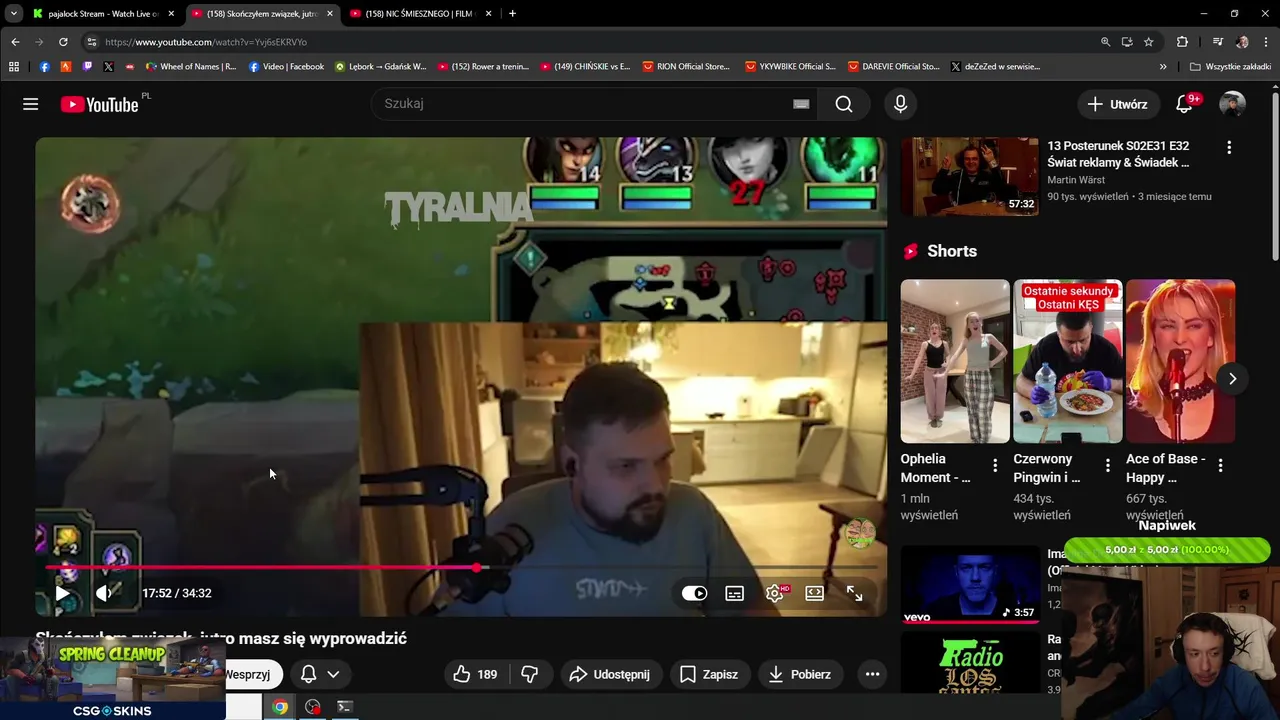Open menu for Ophelia Moment short
Screen dimensions: 1280x720
994,465
